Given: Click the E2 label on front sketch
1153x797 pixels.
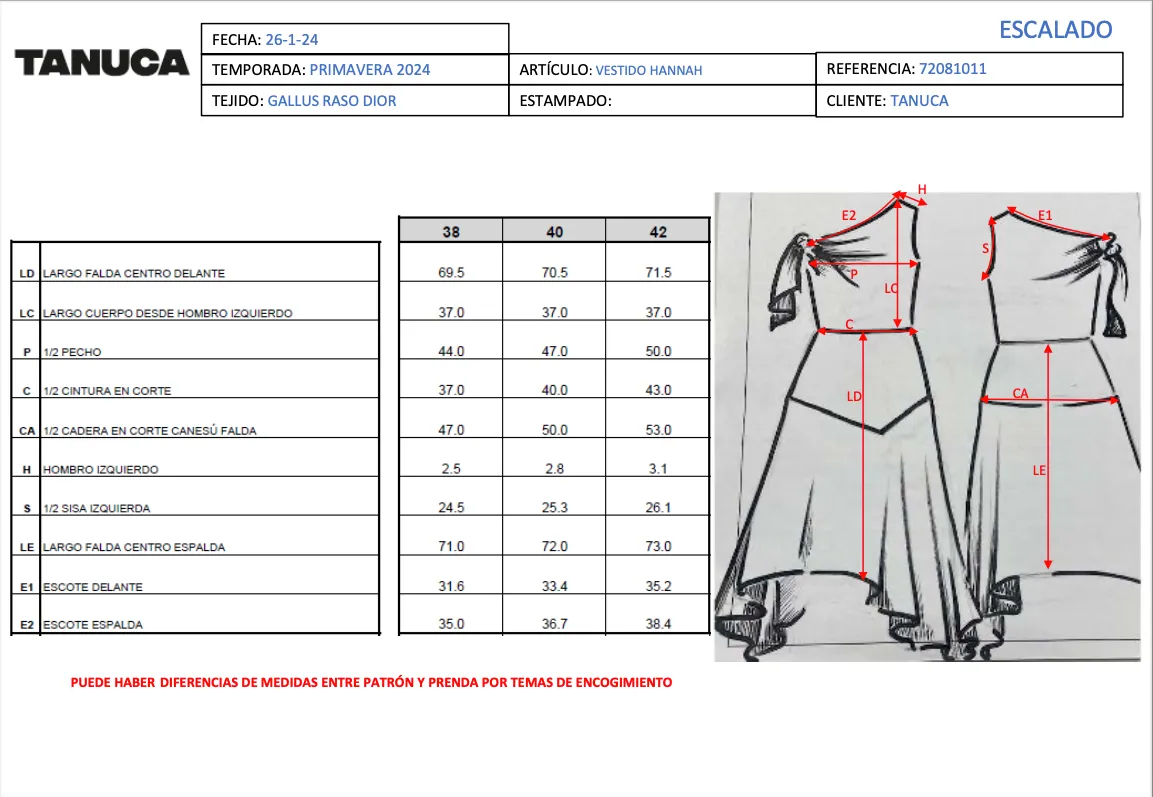Looking at the screenshot, I should pos(849,215).
